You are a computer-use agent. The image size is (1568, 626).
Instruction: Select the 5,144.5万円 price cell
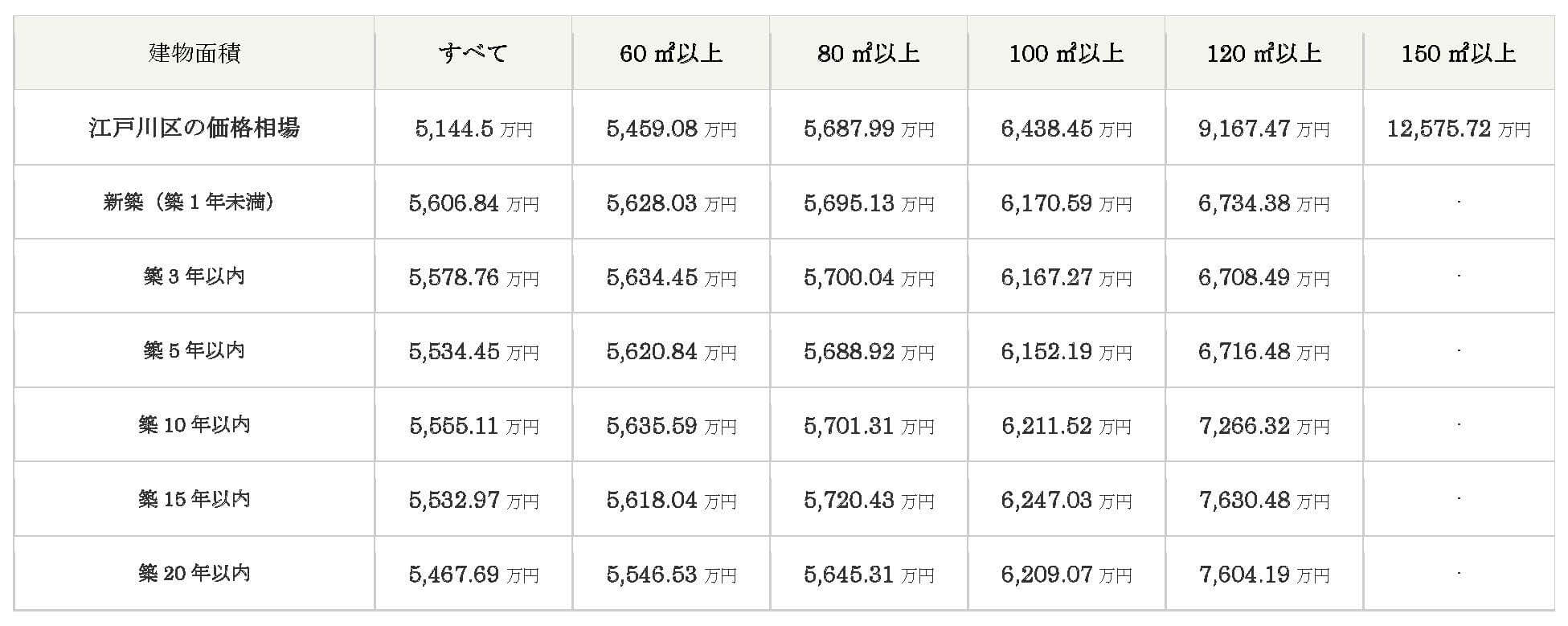point(473,129)
